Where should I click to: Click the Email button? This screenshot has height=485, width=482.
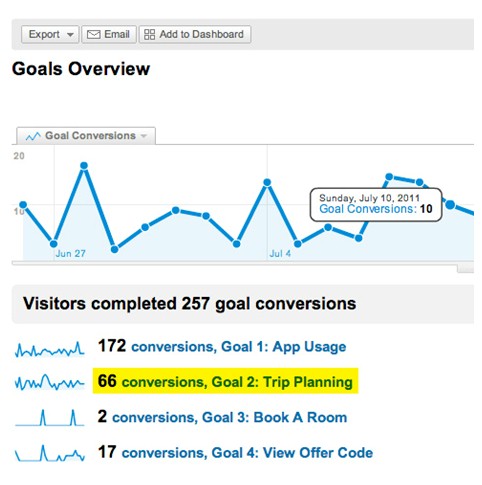pos(109,34)
